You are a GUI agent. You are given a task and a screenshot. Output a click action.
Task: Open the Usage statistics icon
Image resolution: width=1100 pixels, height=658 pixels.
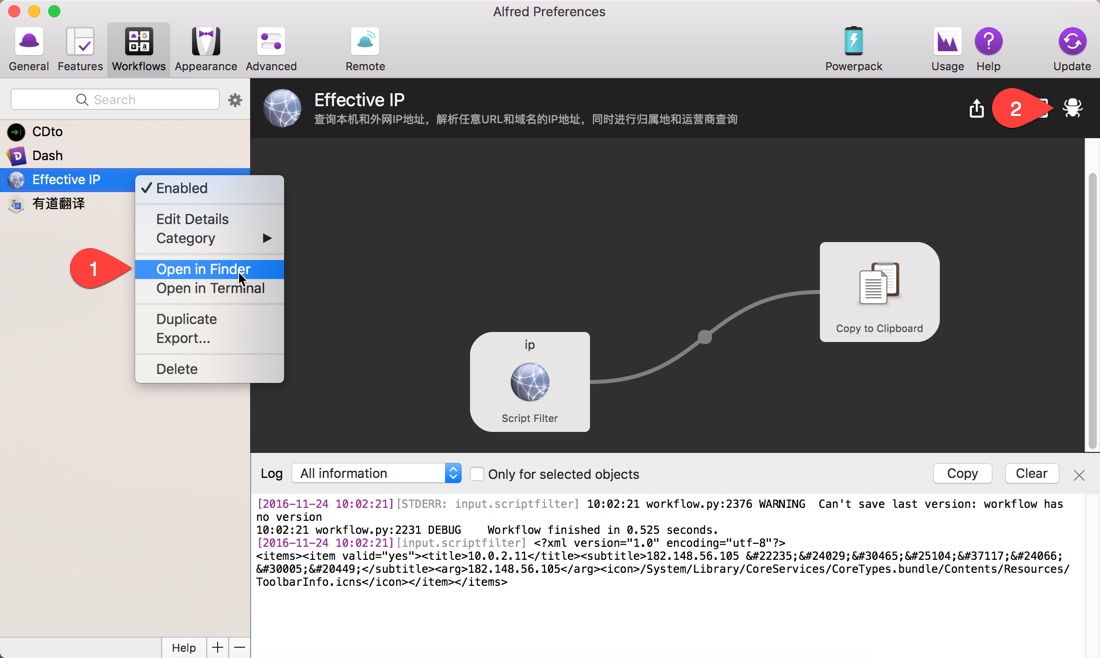[947, 41]
